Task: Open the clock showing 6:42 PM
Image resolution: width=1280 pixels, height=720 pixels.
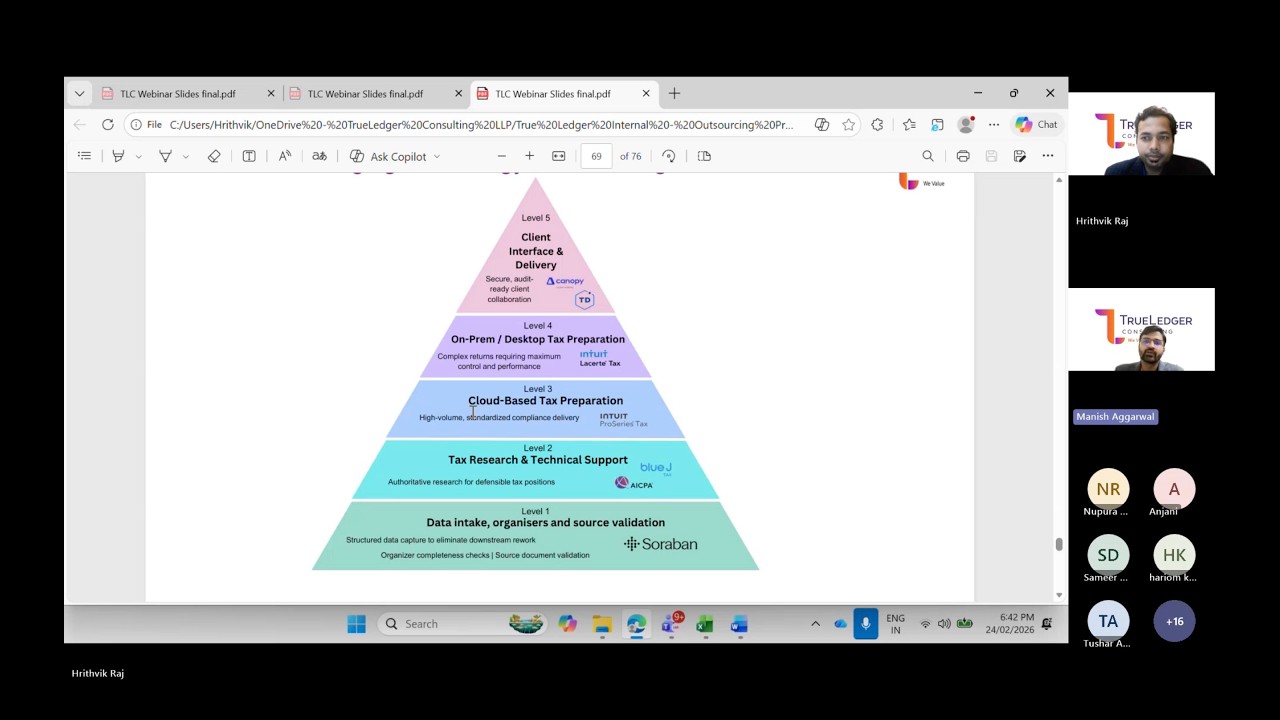Action: [x=1010, y=624]
